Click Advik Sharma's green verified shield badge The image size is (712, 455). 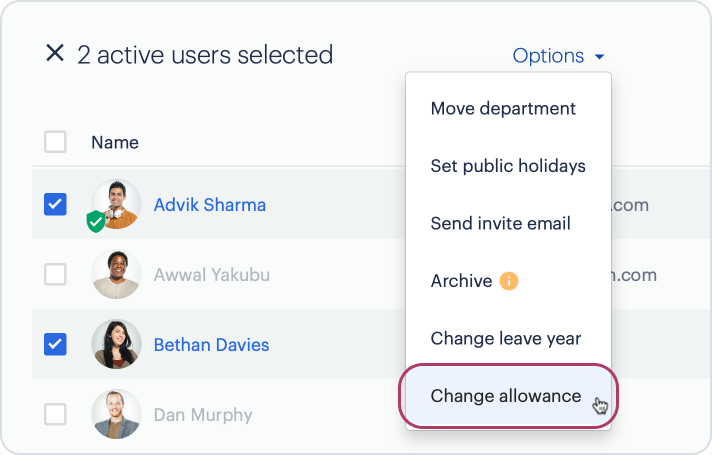(96, 222)
